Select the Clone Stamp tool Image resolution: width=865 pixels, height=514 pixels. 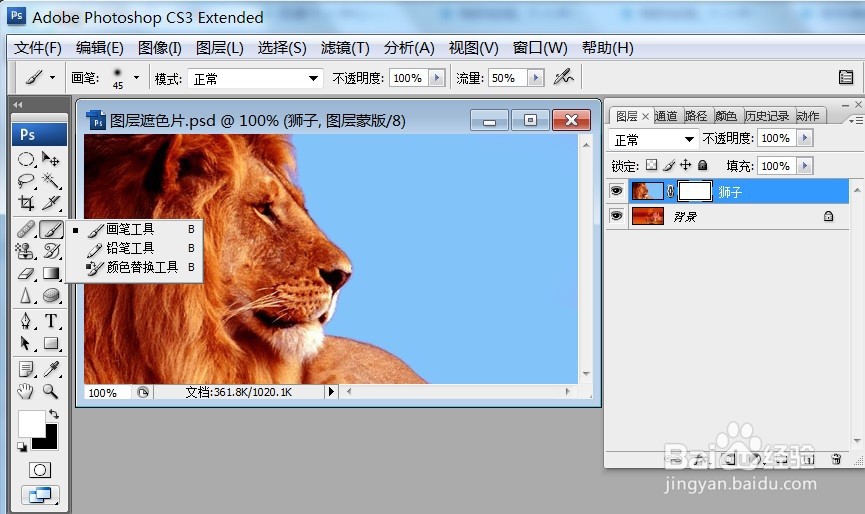(26, 251)
